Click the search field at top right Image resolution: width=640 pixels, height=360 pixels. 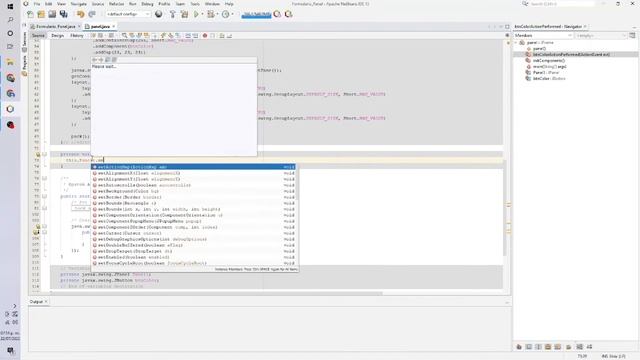coord(562,4)
